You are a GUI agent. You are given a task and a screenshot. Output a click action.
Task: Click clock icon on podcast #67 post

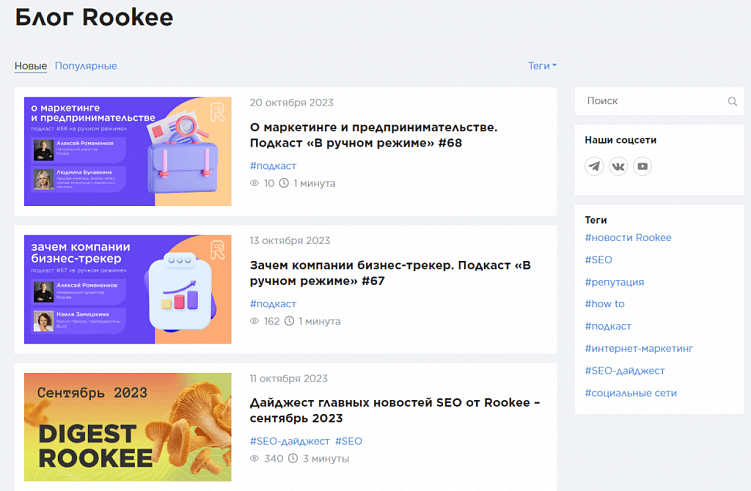289,321
